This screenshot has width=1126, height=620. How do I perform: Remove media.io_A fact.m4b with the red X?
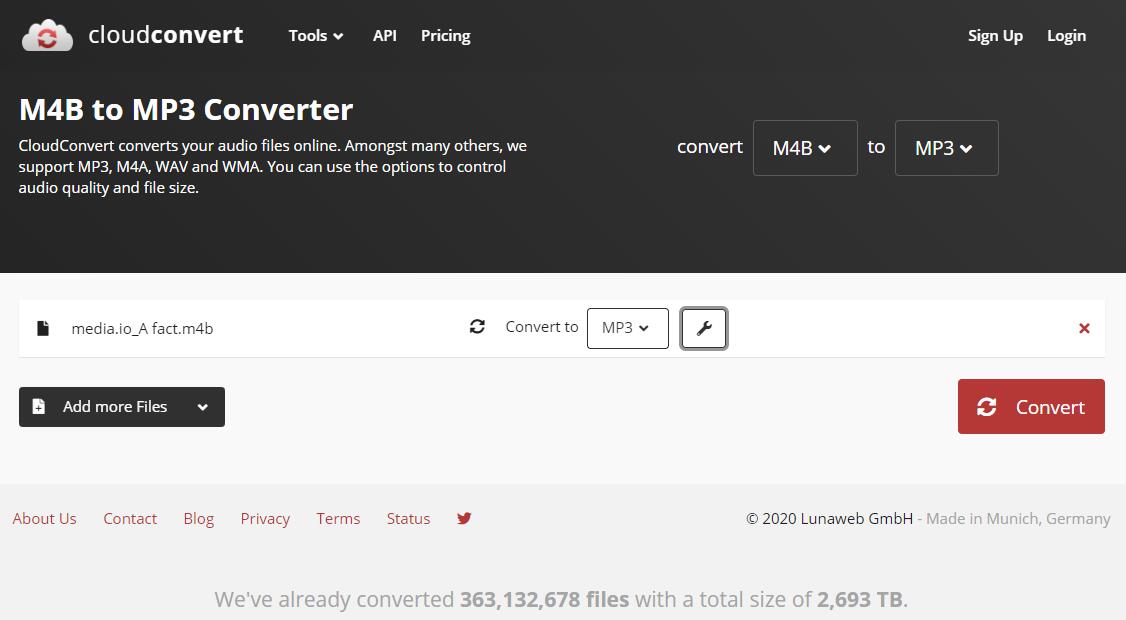point(1084,328)
